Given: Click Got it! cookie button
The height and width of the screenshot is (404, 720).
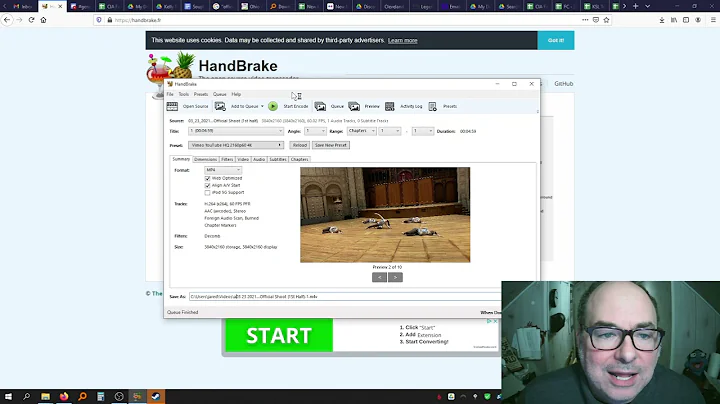Looking at the screenshot, I should [x=556, y=40].
